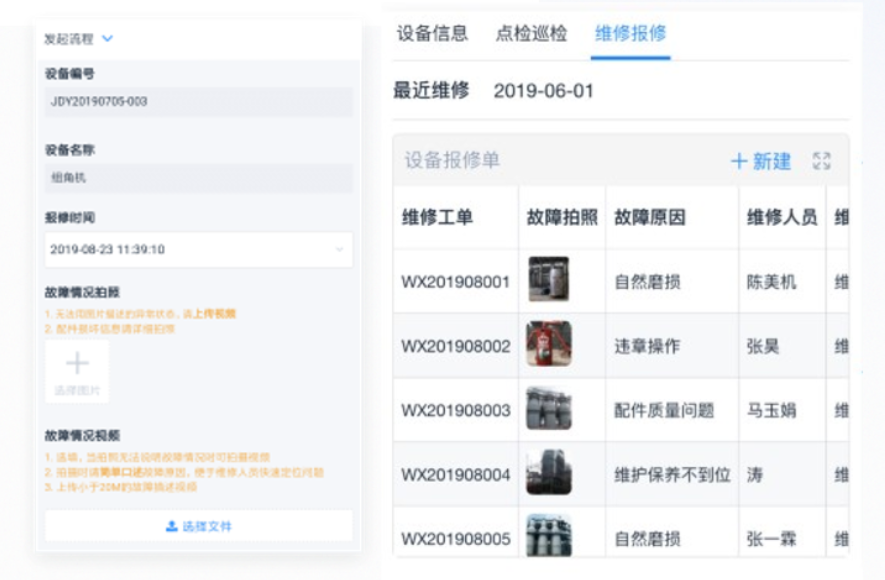
Task: Click work order WX201908005
Action: tap(455, 539)
